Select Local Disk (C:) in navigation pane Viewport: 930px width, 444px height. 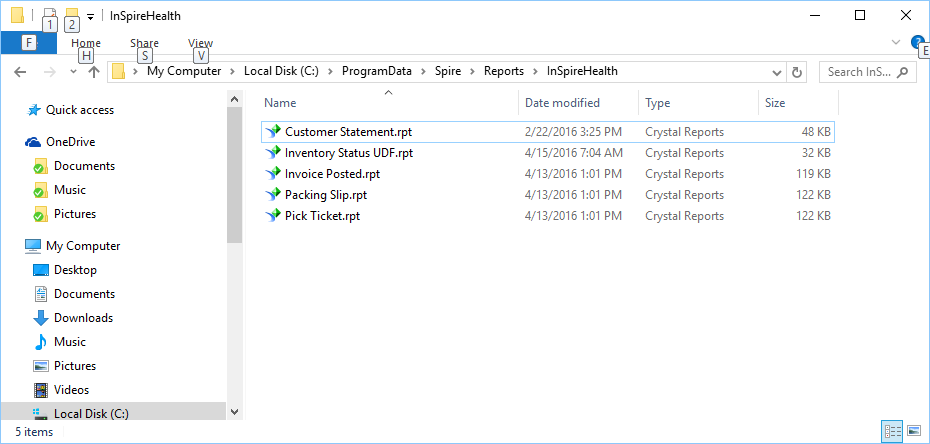click(90, 414)
